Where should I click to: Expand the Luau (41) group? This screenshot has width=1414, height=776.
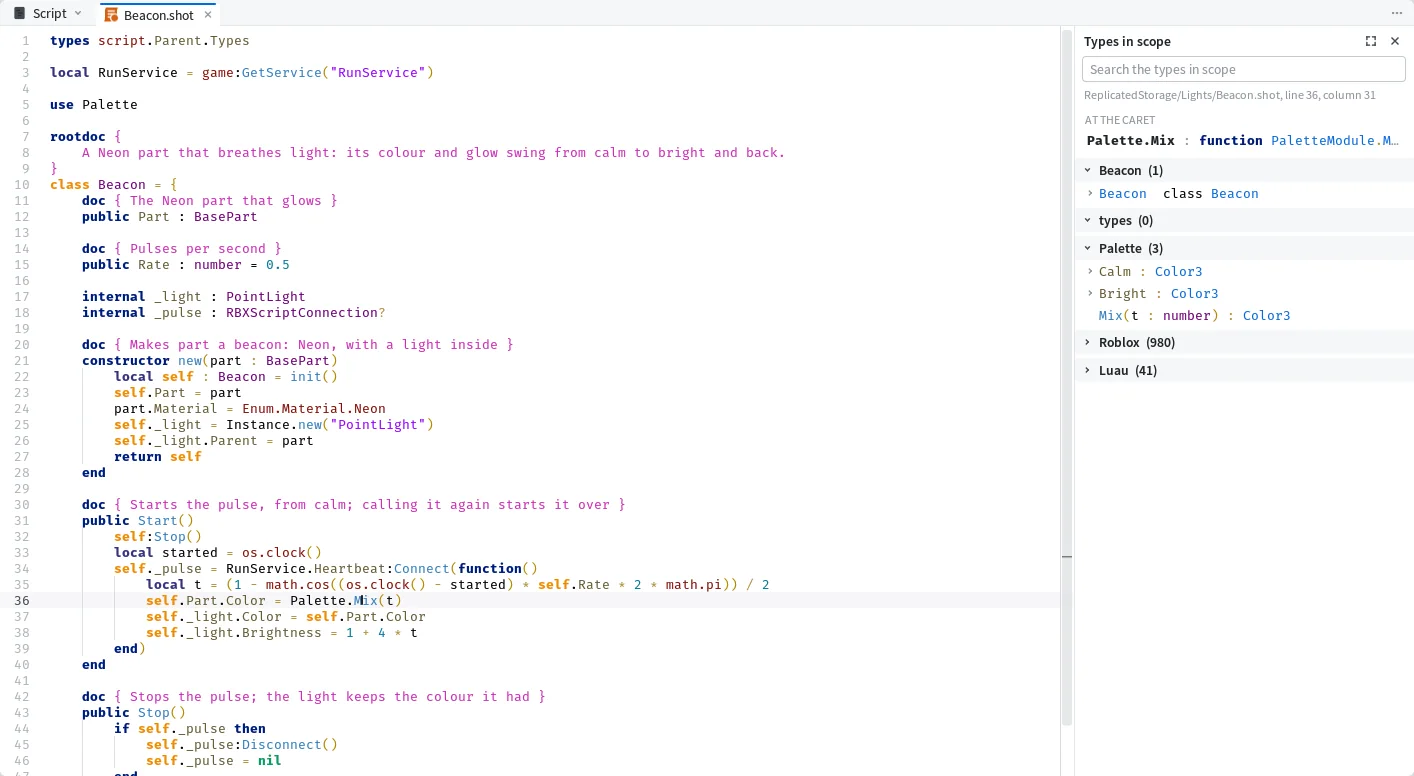1088,370
